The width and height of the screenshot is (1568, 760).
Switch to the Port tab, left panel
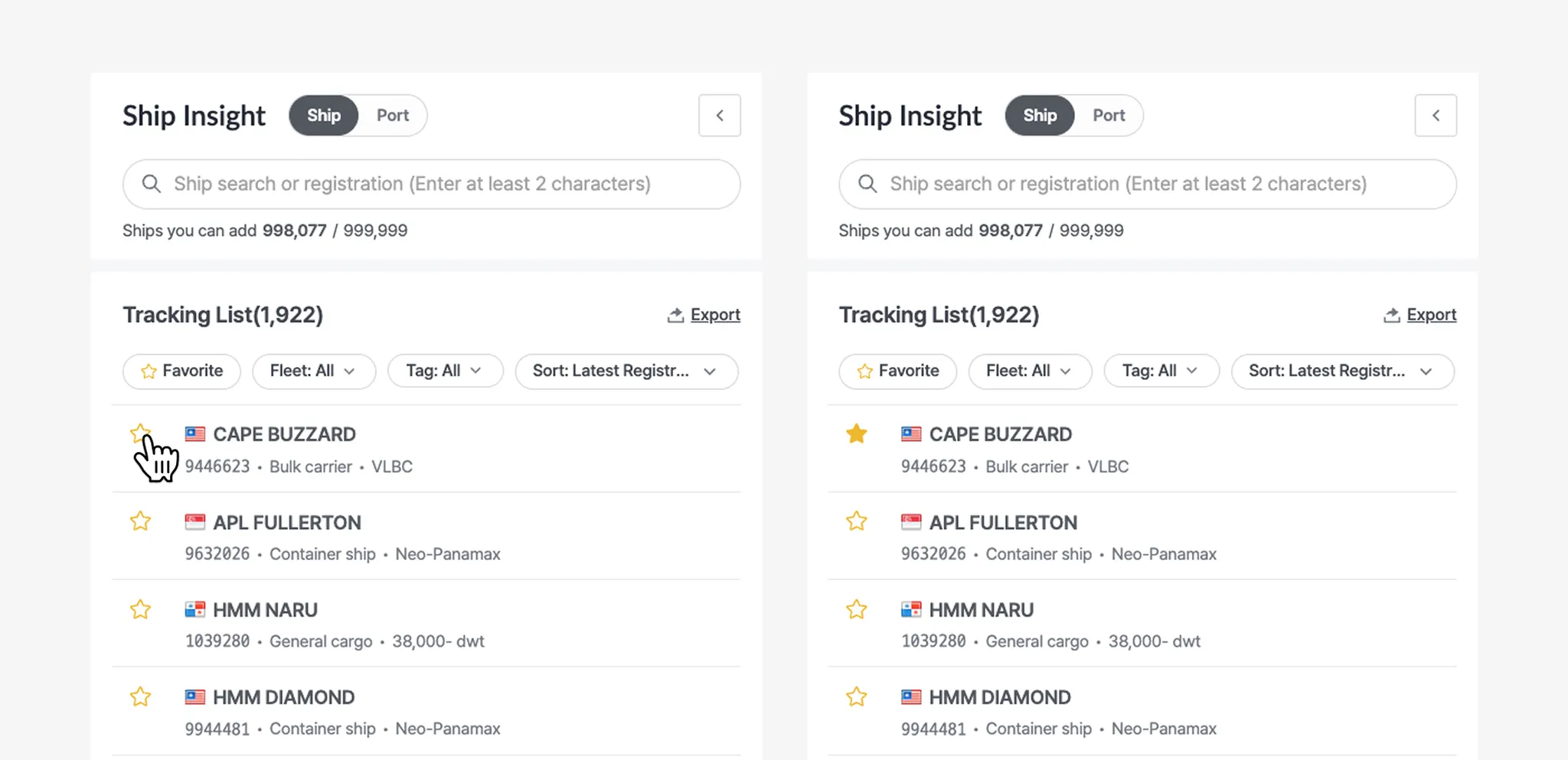(392, 116)
